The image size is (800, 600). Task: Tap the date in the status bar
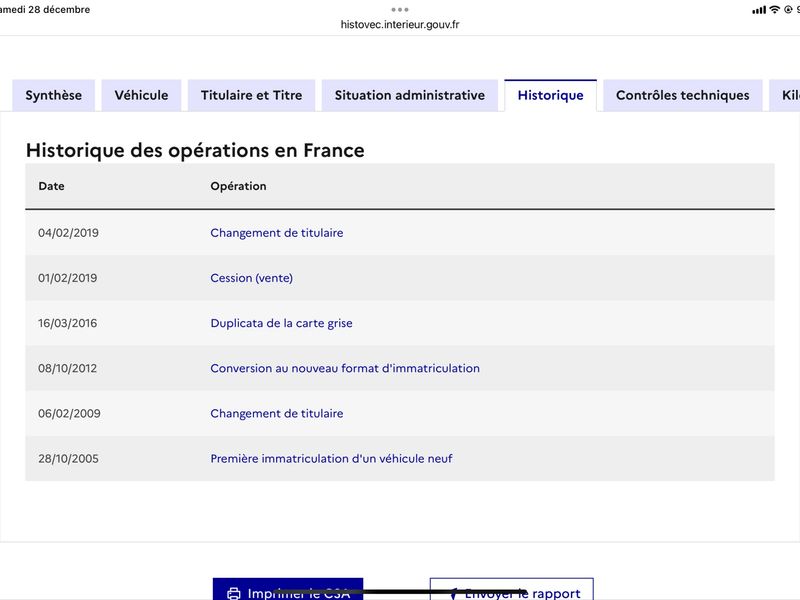click(45, 9)
